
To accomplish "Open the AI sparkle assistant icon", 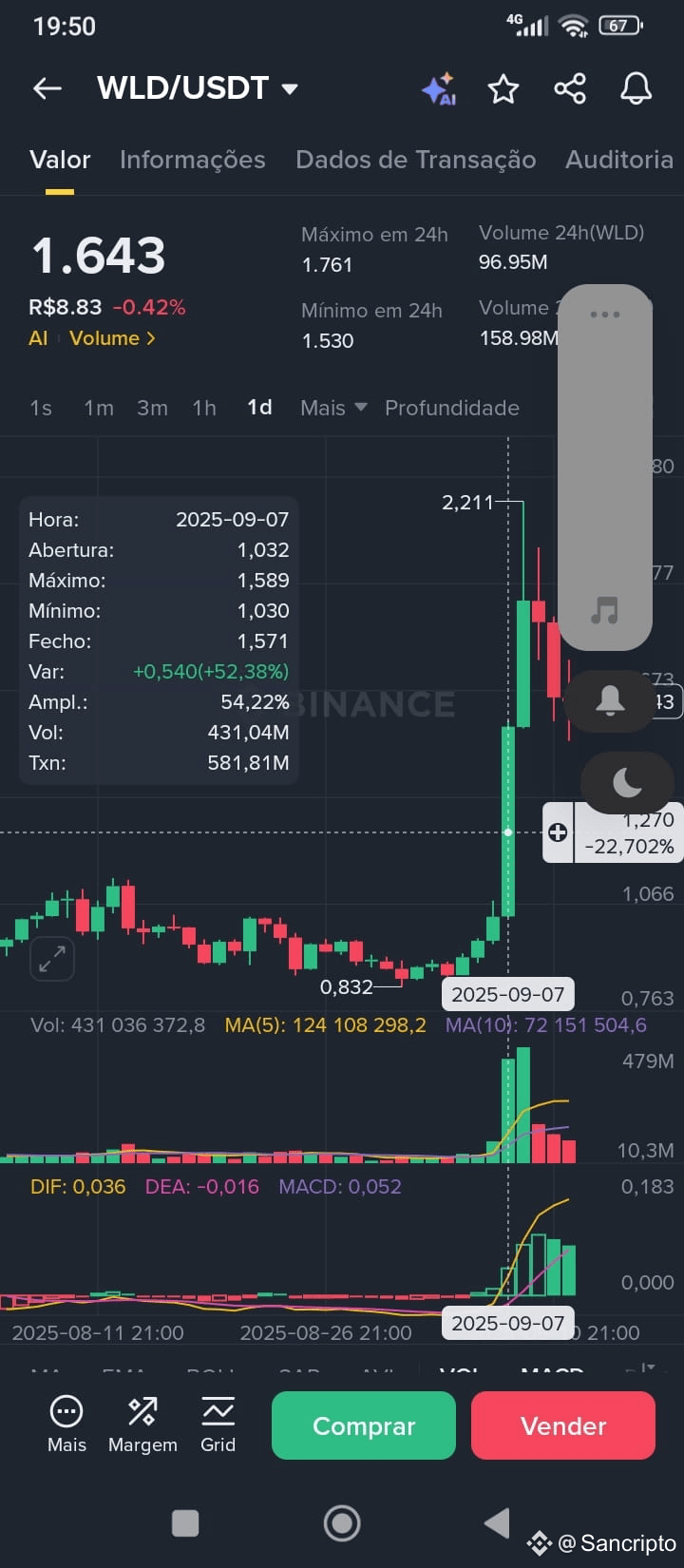I will [438, 88].
